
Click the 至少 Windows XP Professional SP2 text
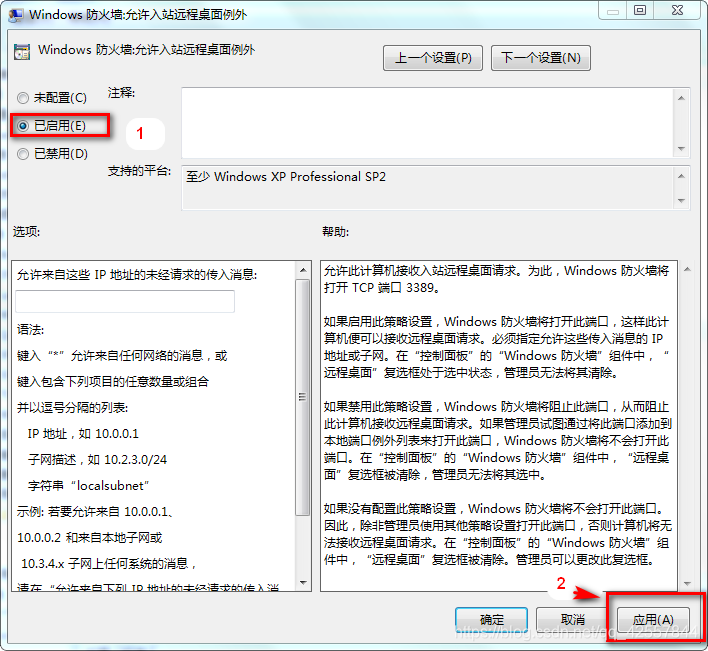coord(286,177)
